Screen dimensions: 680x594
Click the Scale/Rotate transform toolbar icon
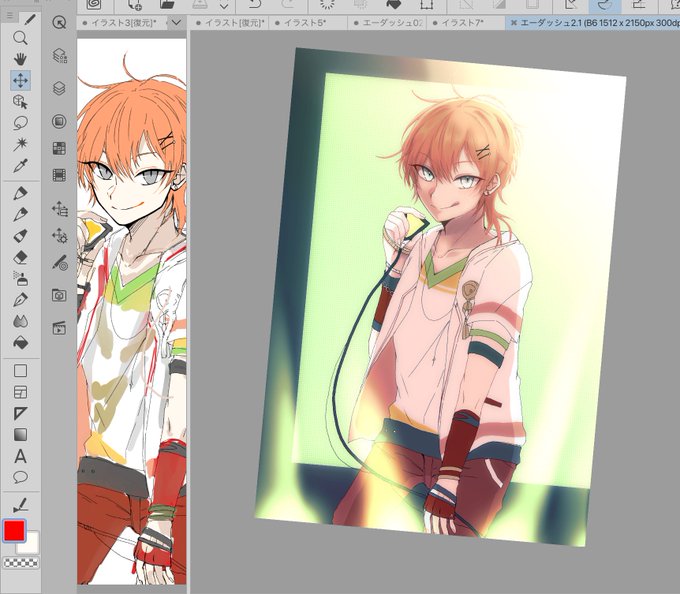coord(426,5)
